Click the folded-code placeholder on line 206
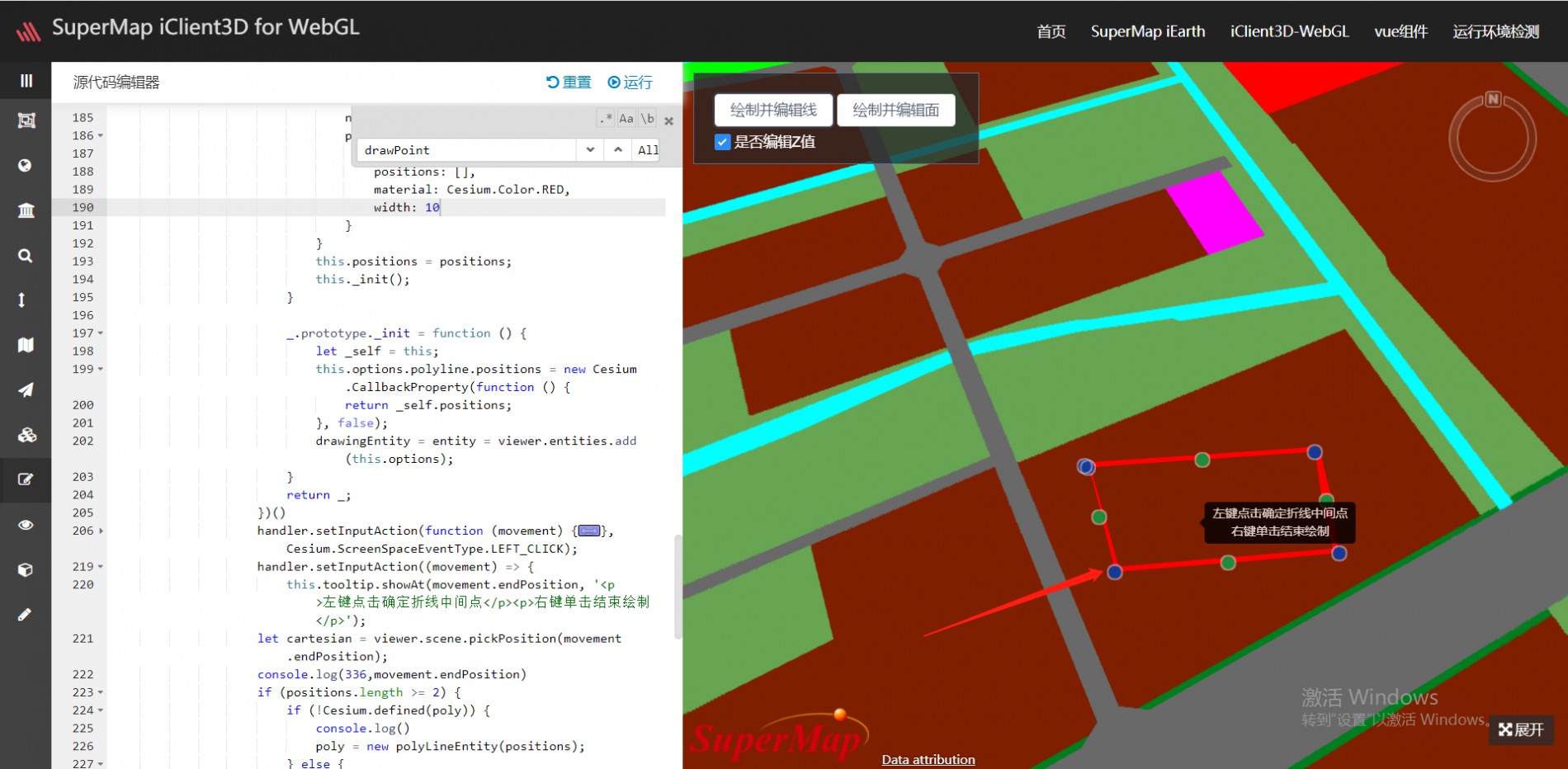This screenshot has width=1568, height=769. [x=589, y=531]
